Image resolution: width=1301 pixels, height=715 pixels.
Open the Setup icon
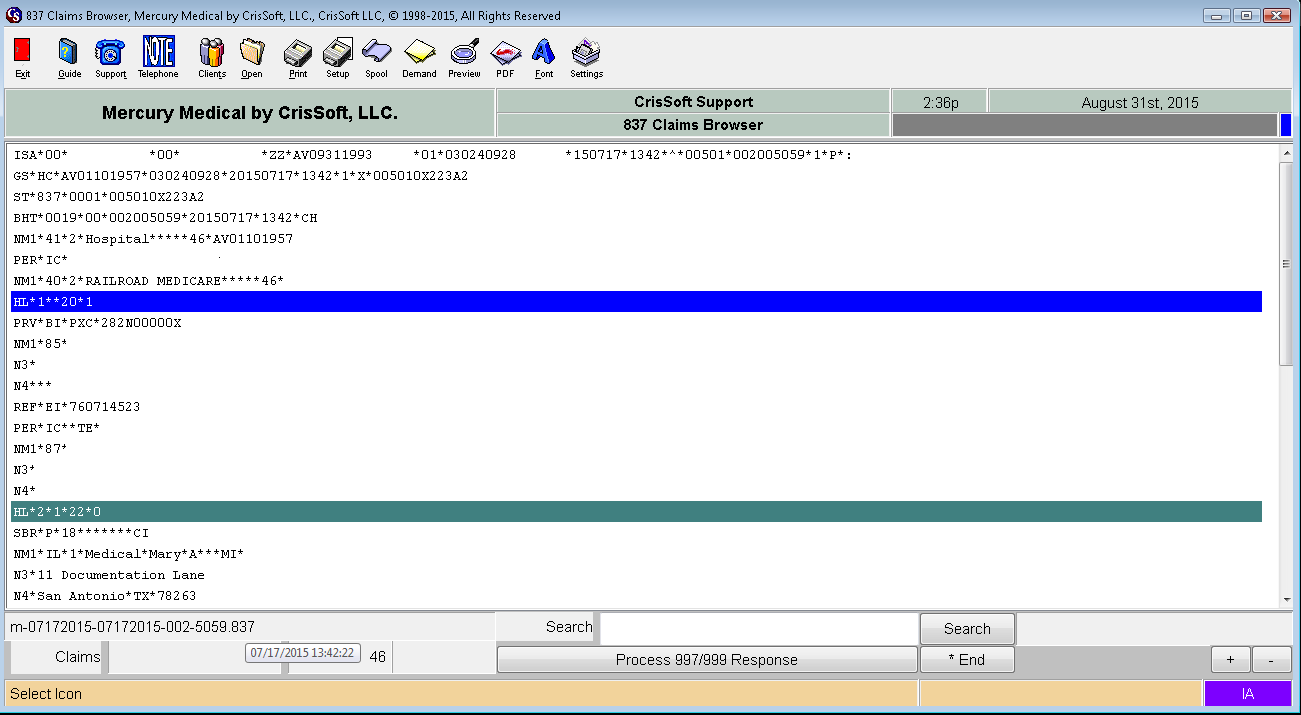pyautogui.click(x=337, y=57)
